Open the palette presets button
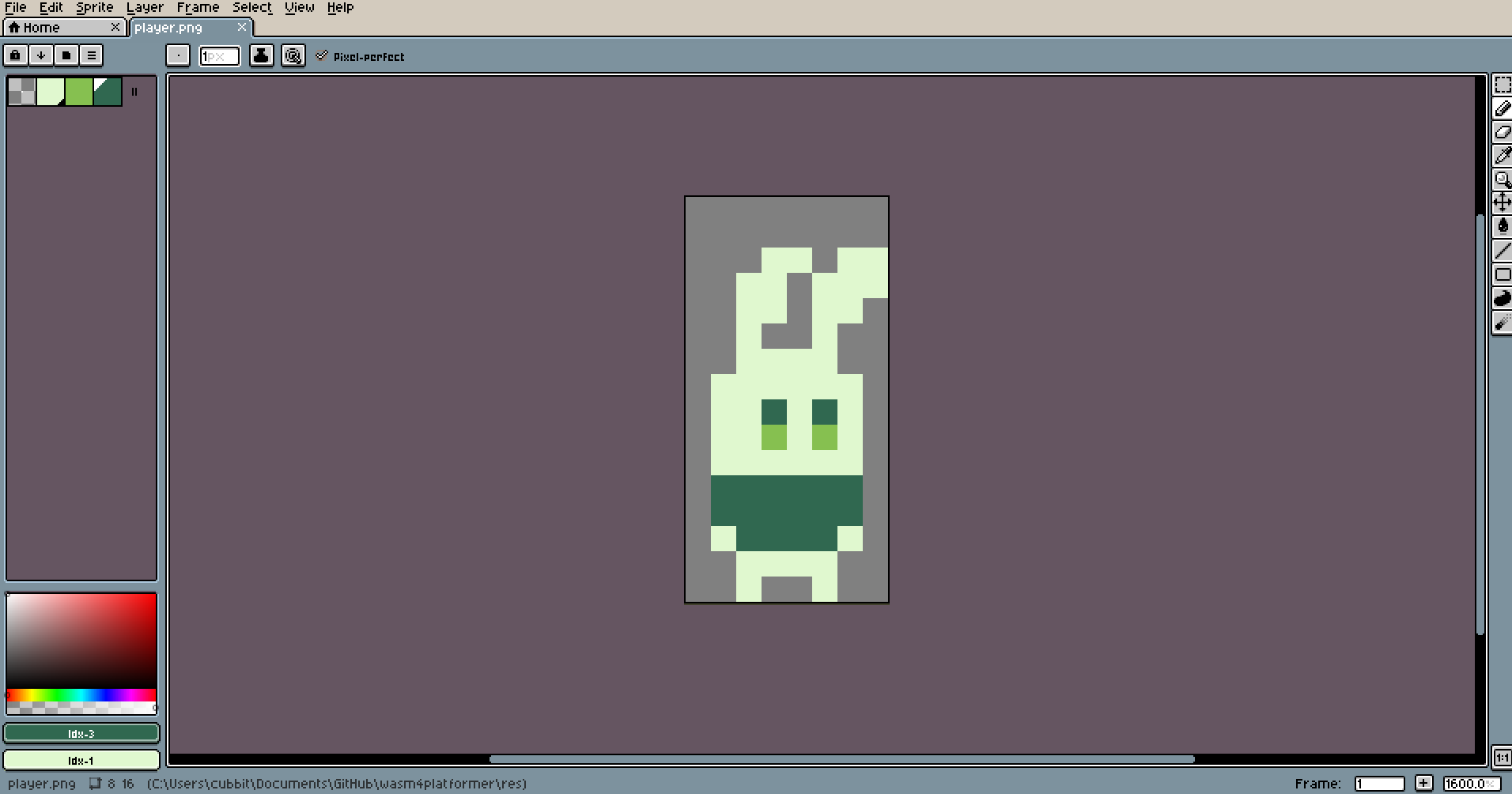 (x=66, y=55)
